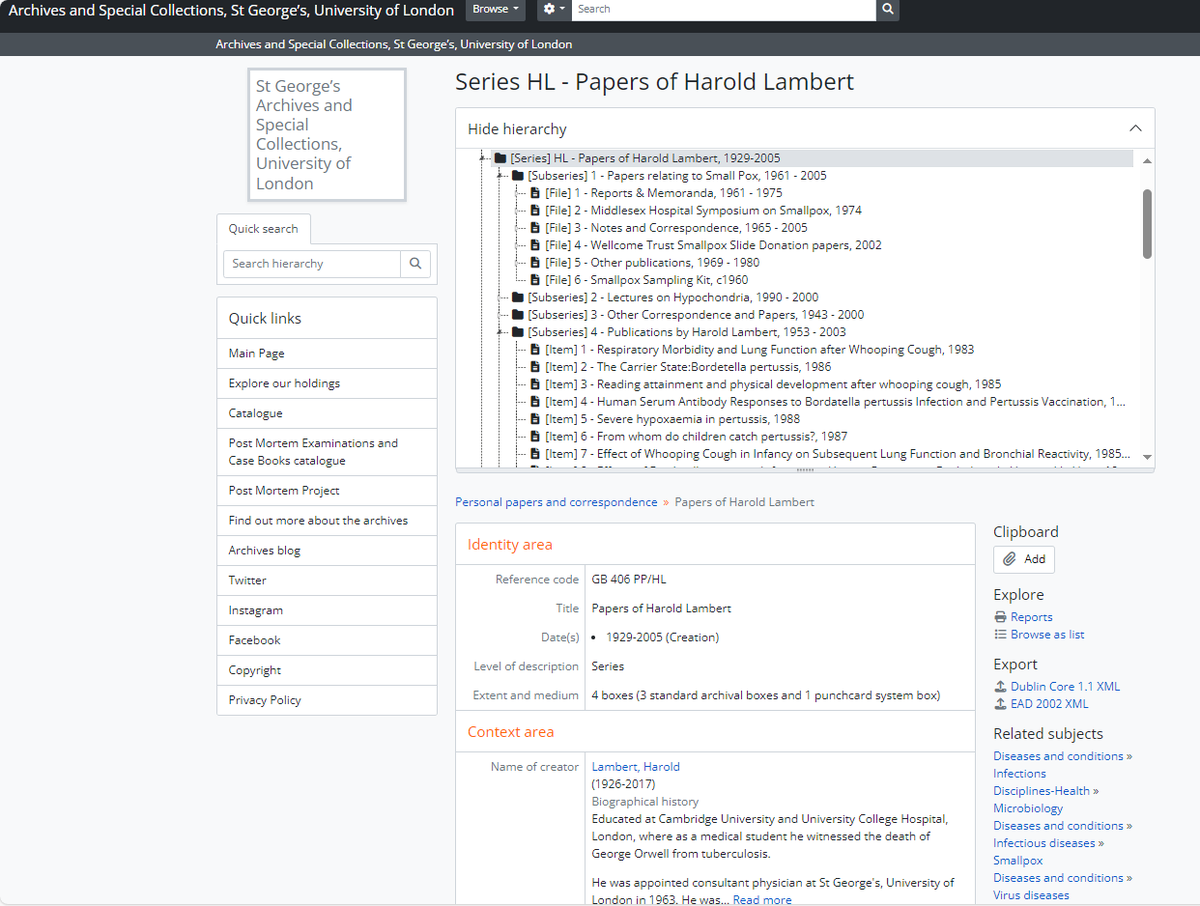Export EAD 2002 XML
1200x906 pixels.
click(x=1049, y=704)
